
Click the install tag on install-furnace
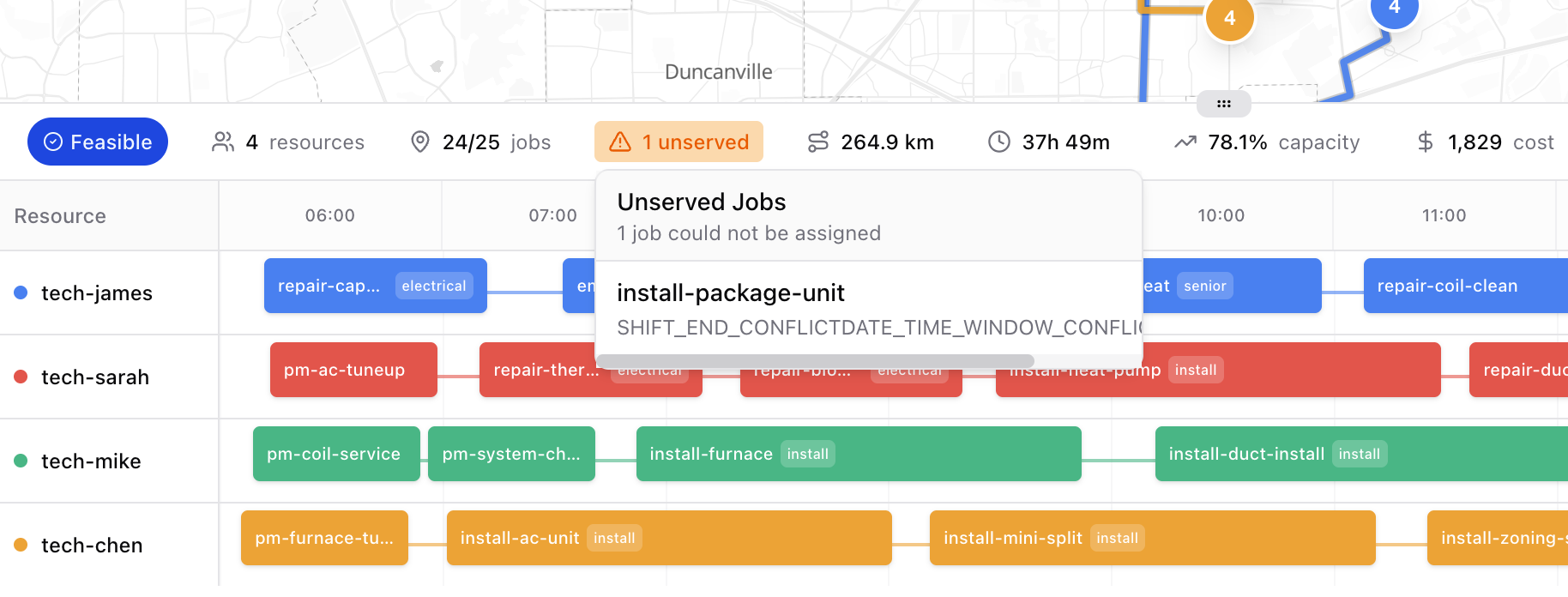(808, 454)
